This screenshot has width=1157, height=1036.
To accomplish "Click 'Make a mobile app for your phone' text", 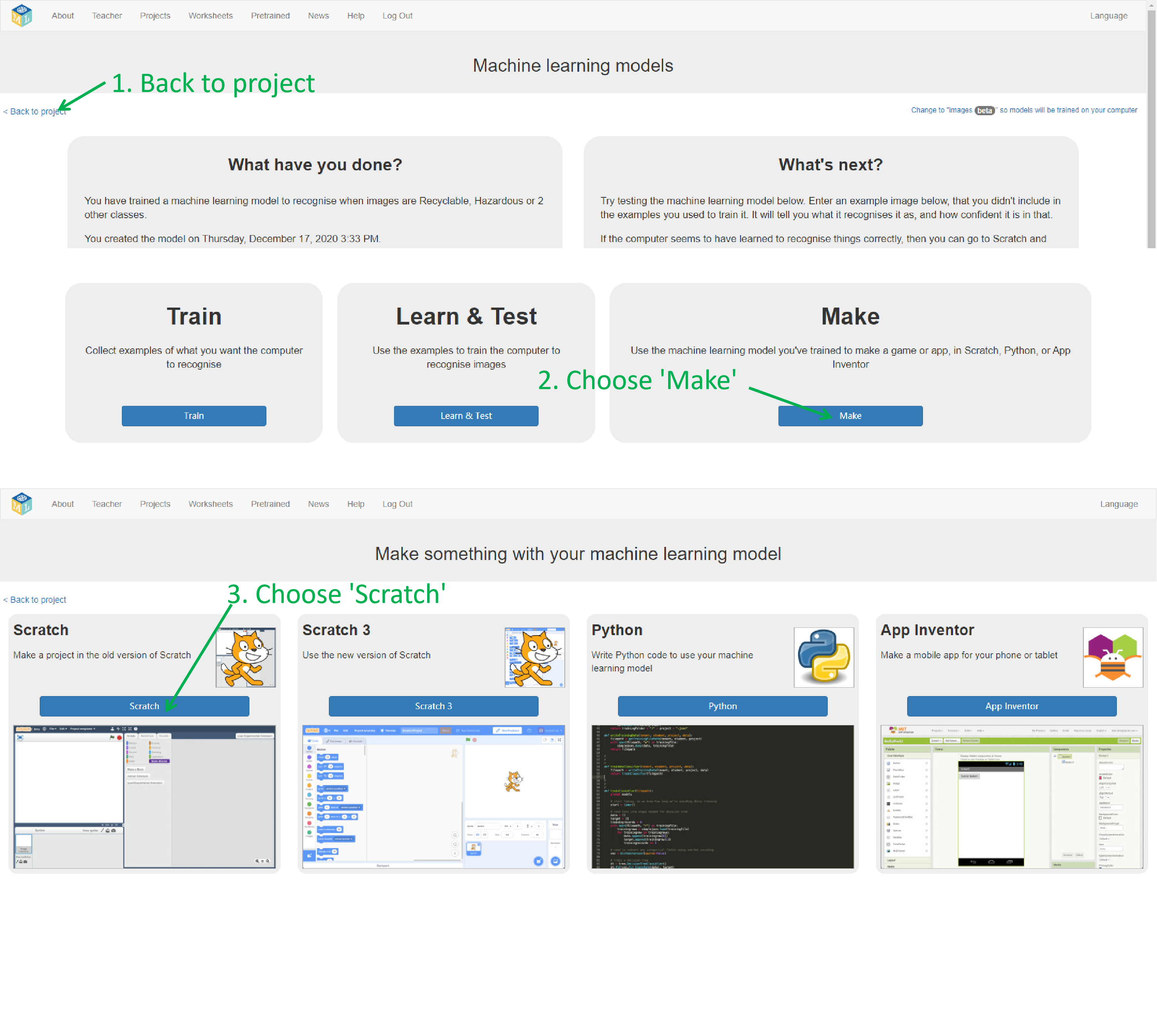I will (969, 655).
